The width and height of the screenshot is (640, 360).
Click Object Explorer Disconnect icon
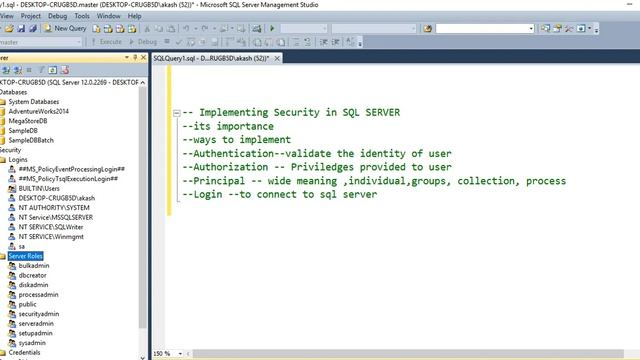(18, 70)
